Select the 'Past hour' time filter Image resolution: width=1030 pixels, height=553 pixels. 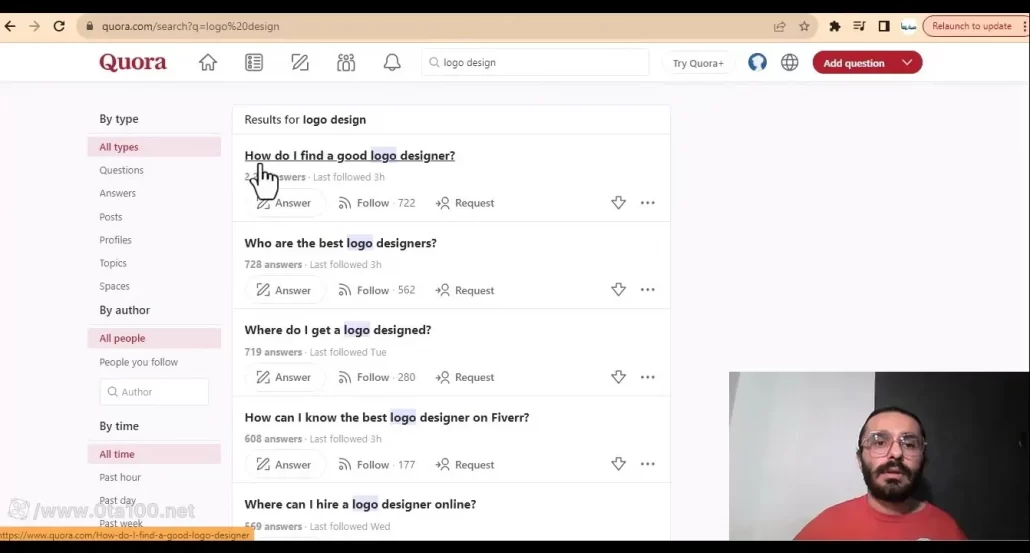tap(120, 477)
